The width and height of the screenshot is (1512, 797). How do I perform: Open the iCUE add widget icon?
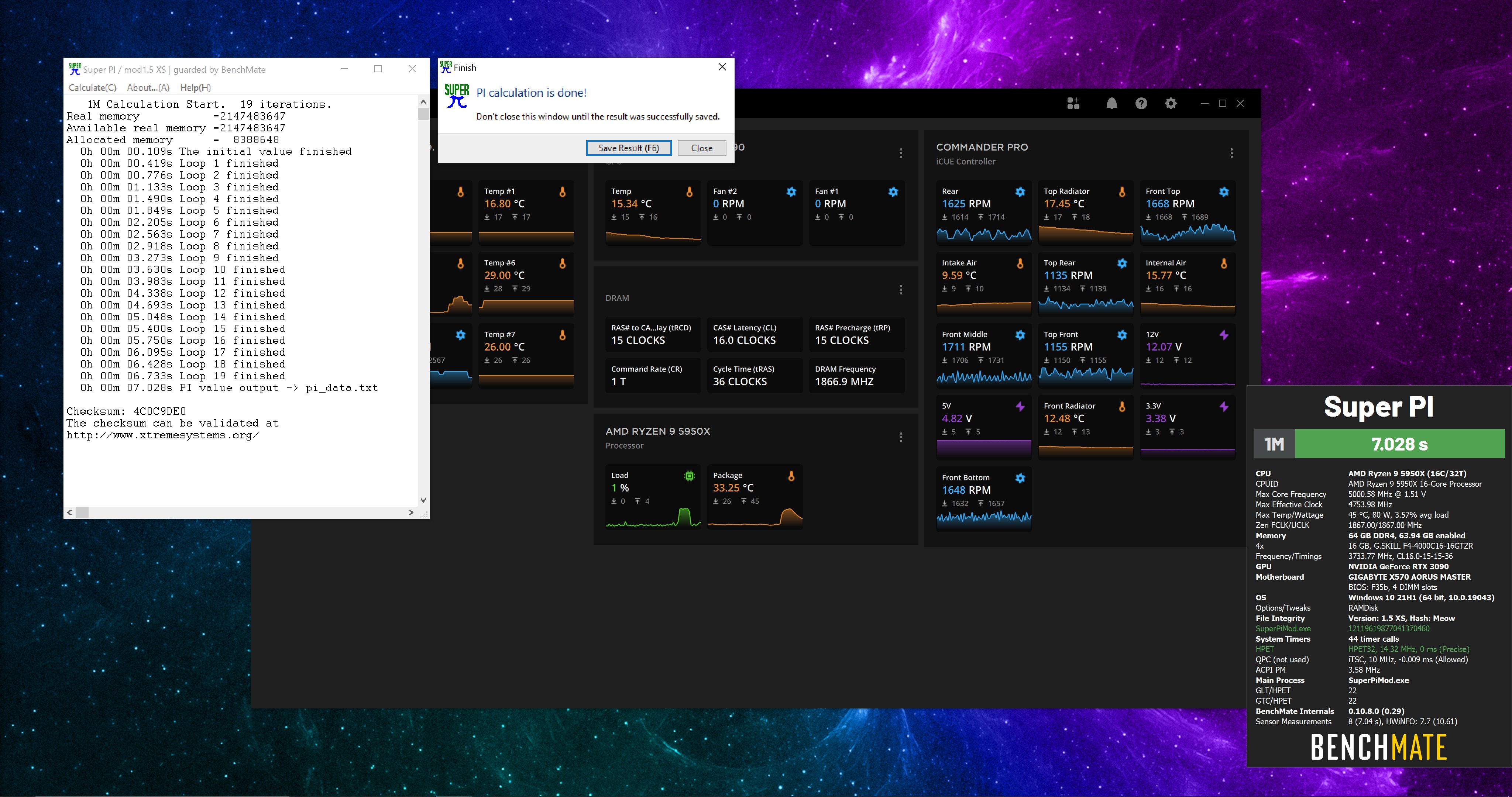point(1073,103)
